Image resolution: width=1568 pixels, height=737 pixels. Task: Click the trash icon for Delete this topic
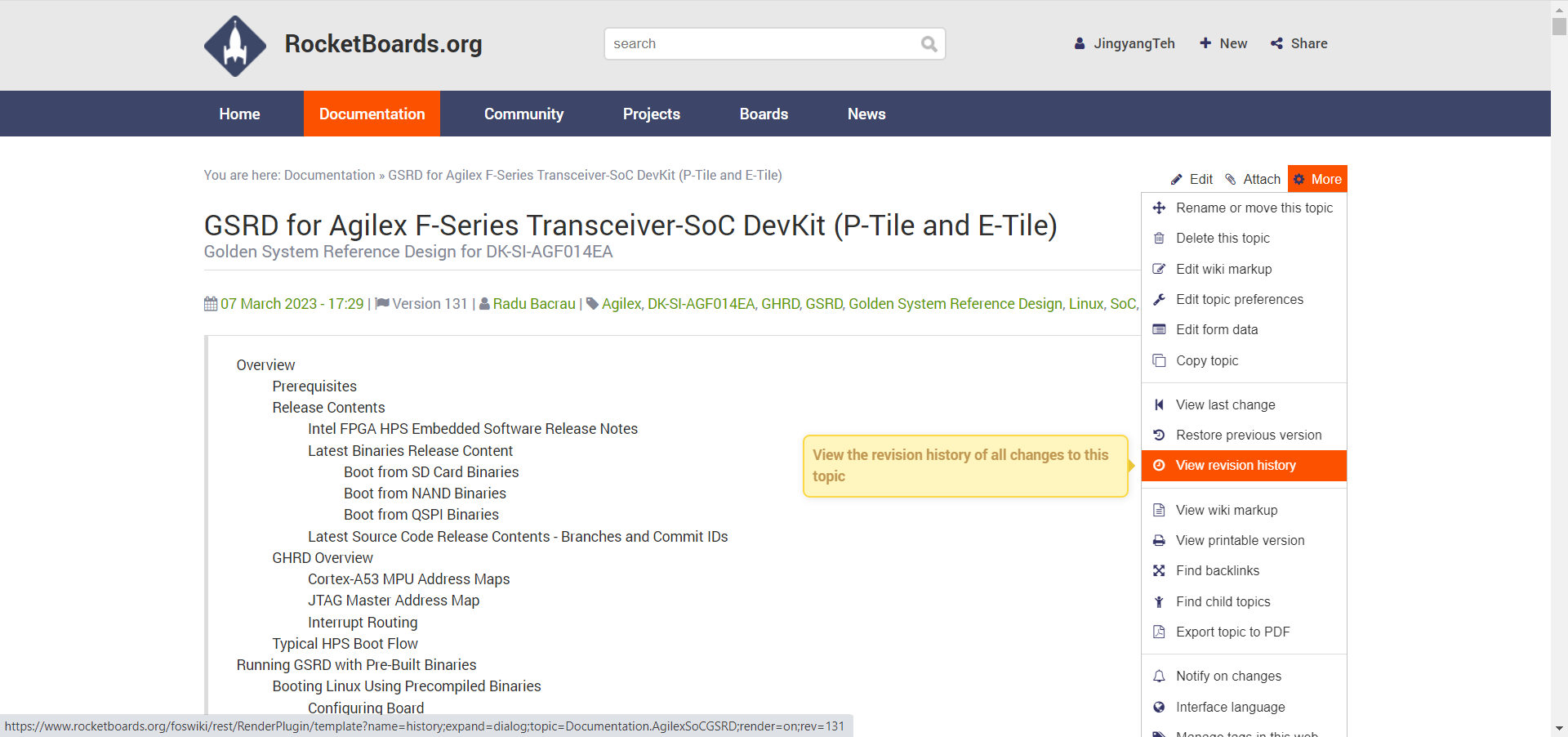coord(1159,239)
